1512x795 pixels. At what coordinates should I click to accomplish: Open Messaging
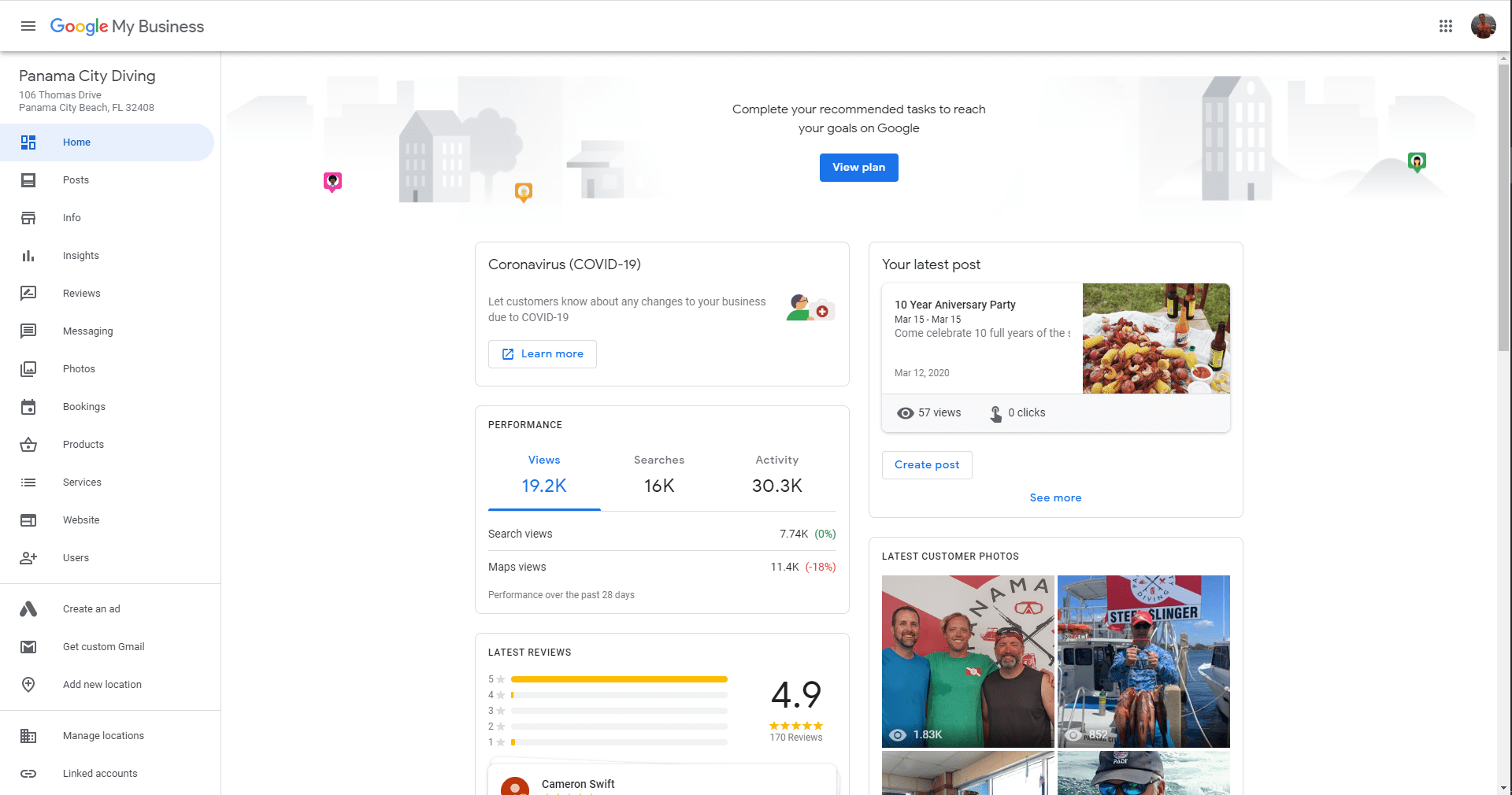click(x=87, y=331)
